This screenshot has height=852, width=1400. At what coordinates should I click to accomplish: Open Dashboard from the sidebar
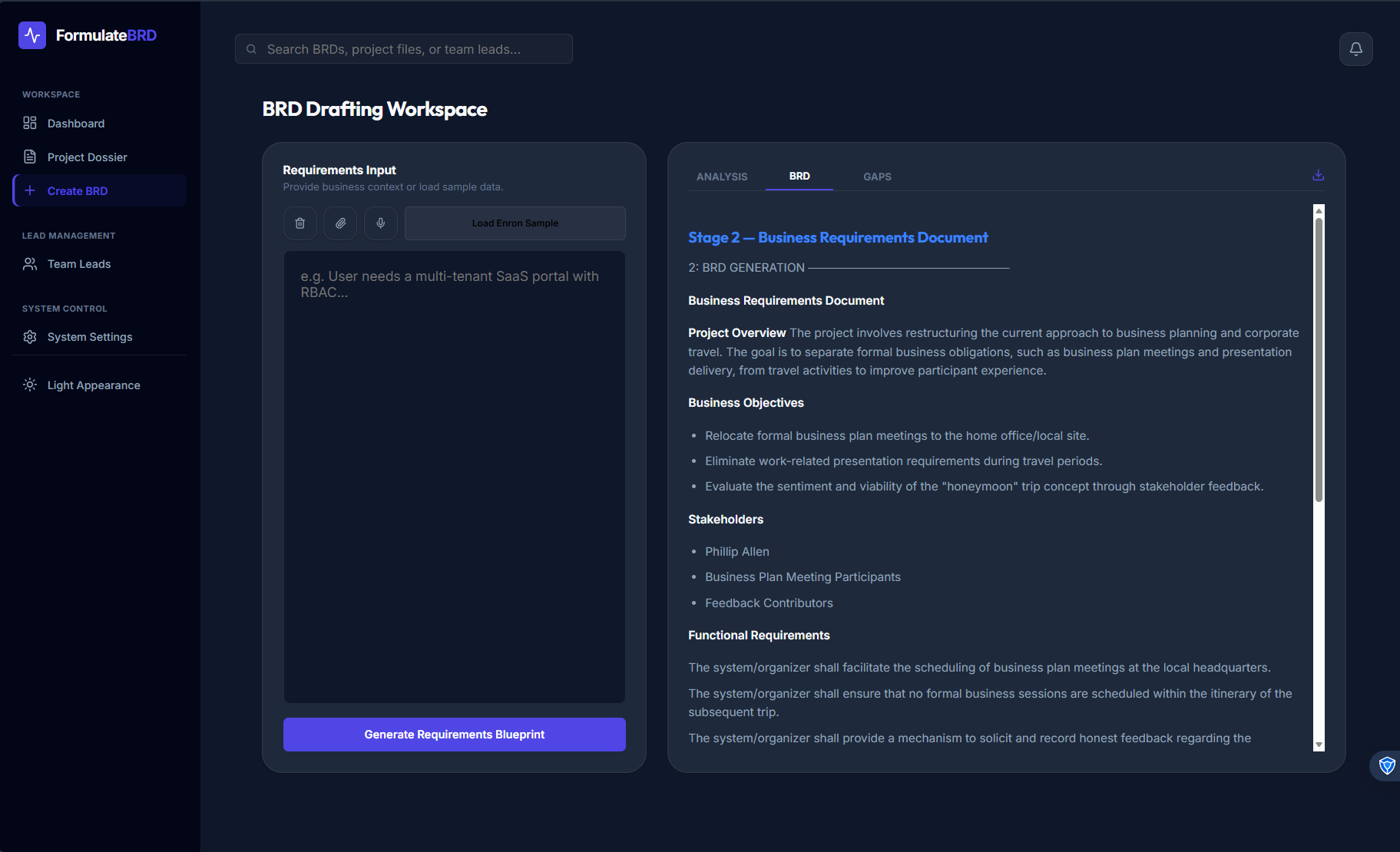click(x=75, y=124)
